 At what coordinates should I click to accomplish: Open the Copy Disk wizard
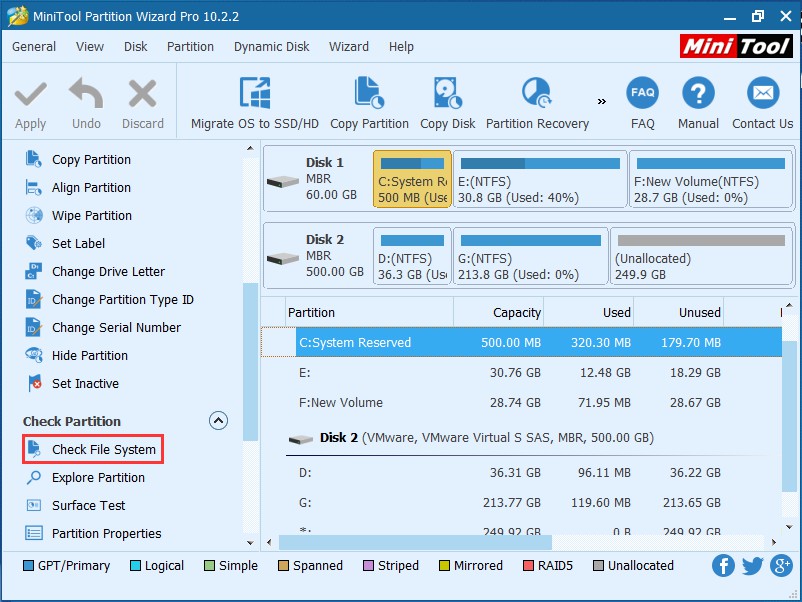tap(448, 103)
